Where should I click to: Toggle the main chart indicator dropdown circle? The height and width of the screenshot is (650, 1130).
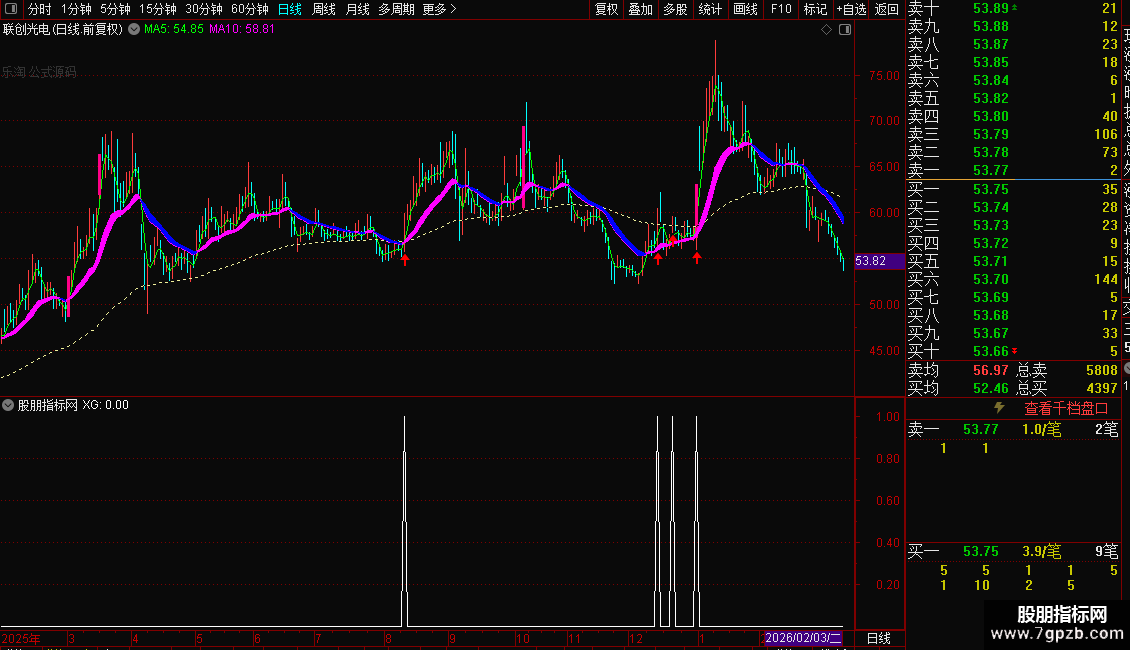134,30
